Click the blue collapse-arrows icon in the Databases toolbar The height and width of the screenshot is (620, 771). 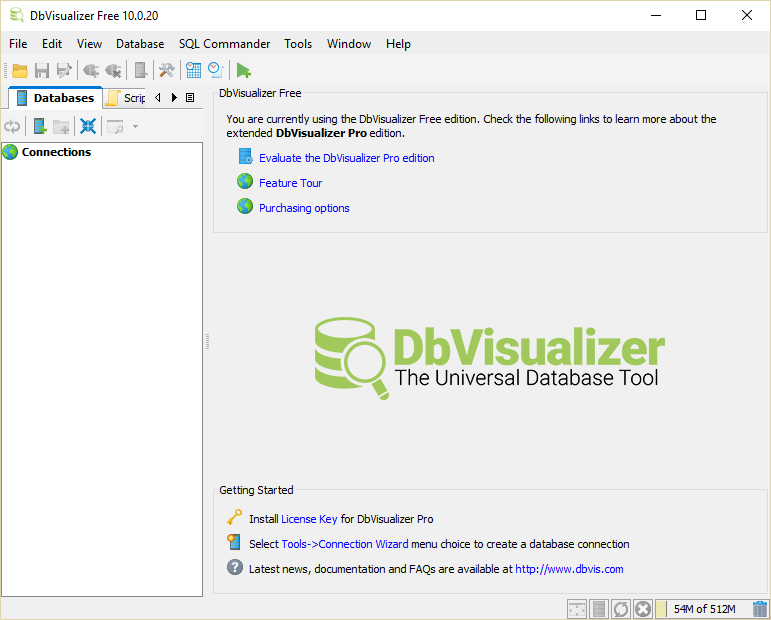(88, 127)
